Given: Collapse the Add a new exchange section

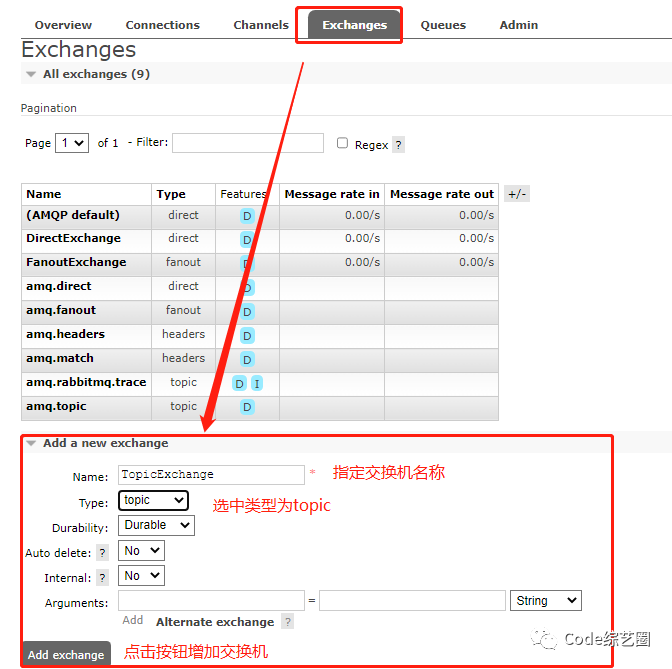Looking at the screenshot, I should (31, 443).
